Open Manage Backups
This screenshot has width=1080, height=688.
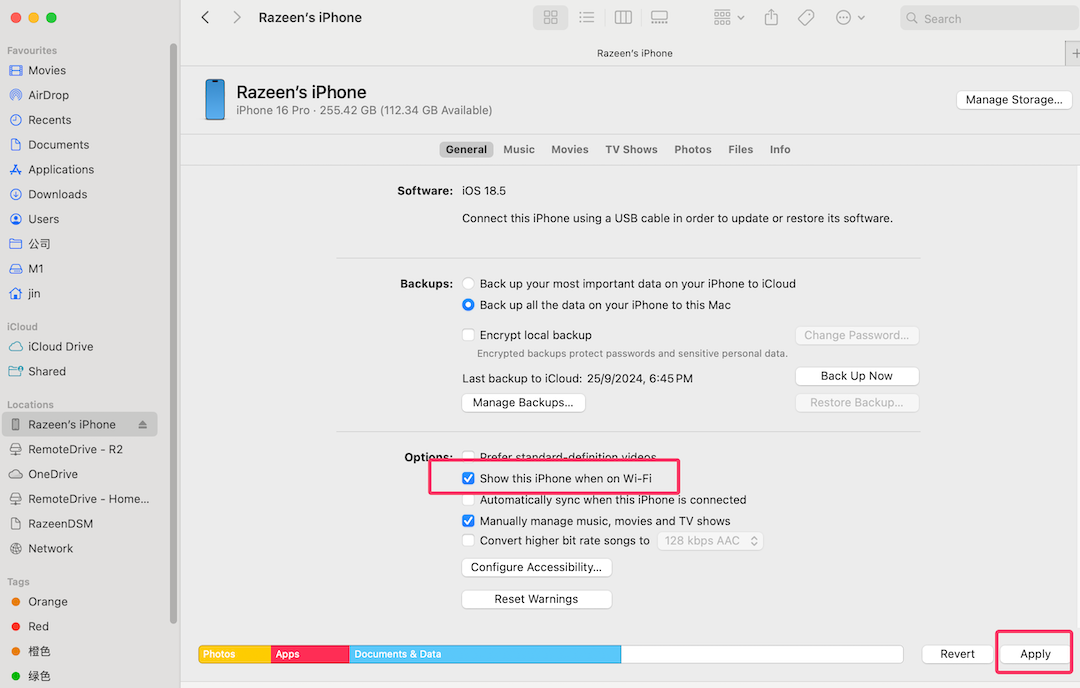coord(523,403)
